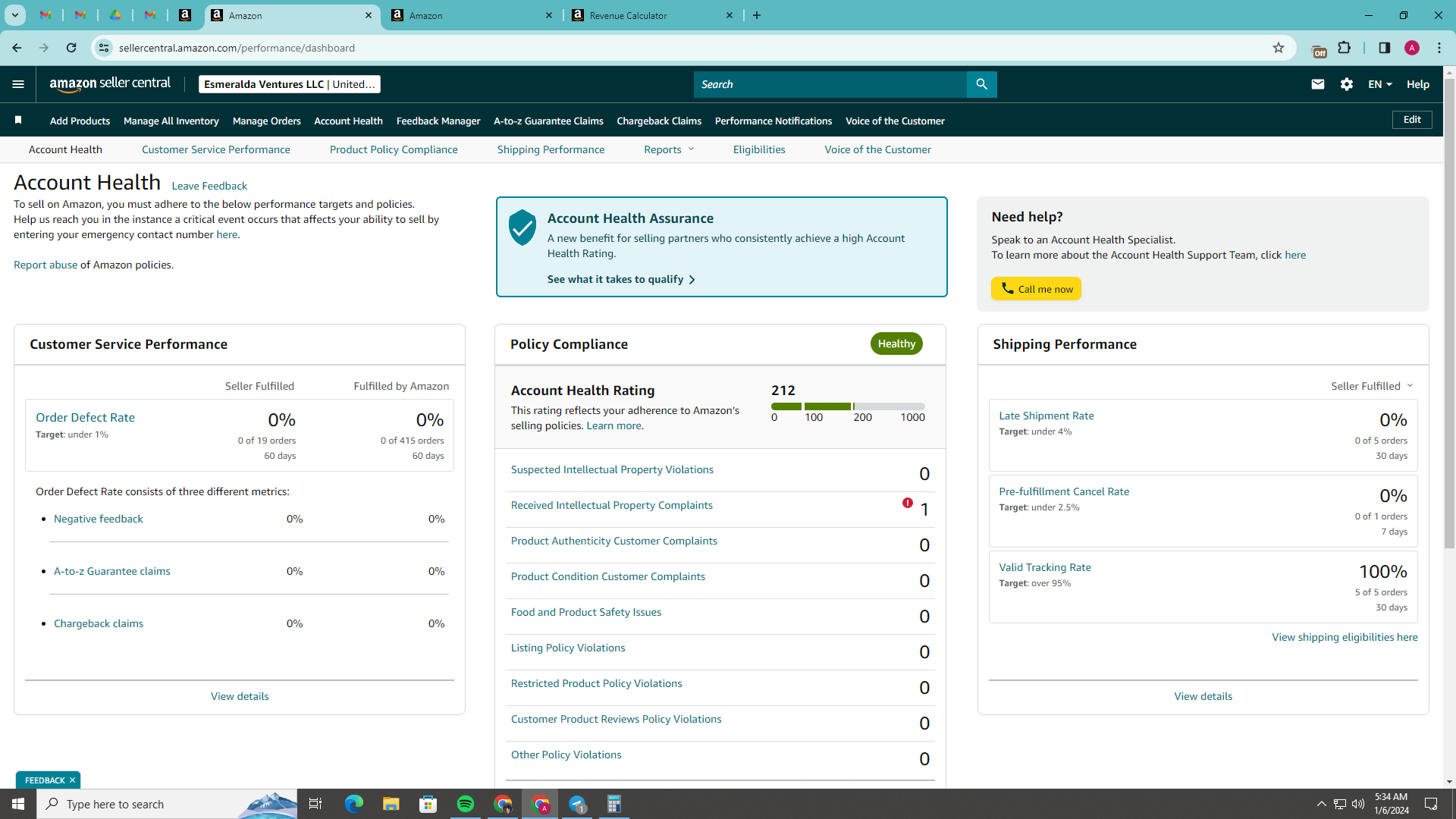Image resolution: width=1456 pixels, height=819 pixels.
Task: Click View shipping eligibilities here
Action: [x=1345, y=637]
